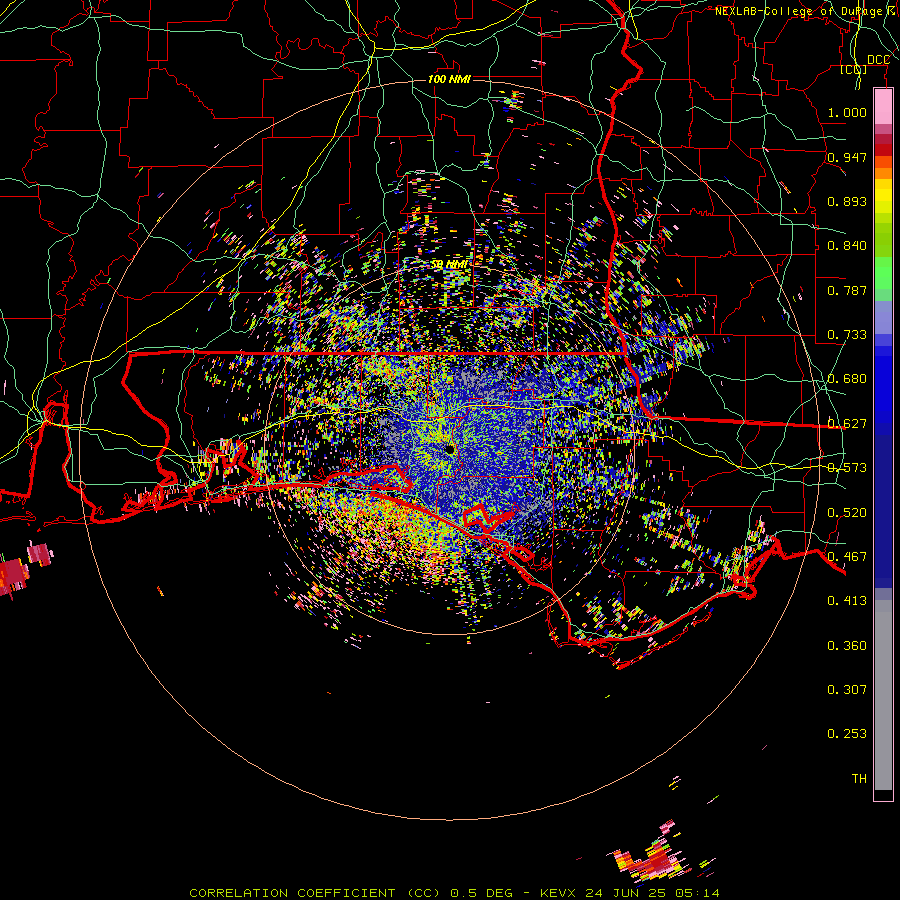Viewport: 900px width, 900px height.
Task: Pick the yellow band on the color bar
Action: point(883,197)
